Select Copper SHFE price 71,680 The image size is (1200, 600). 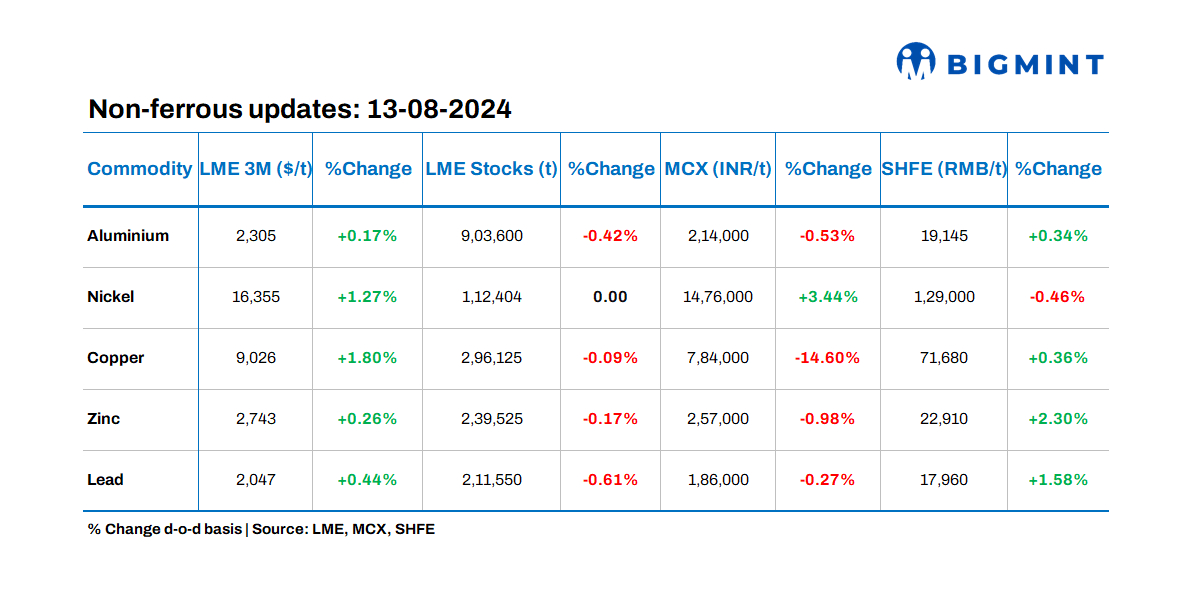coord(944,358)
